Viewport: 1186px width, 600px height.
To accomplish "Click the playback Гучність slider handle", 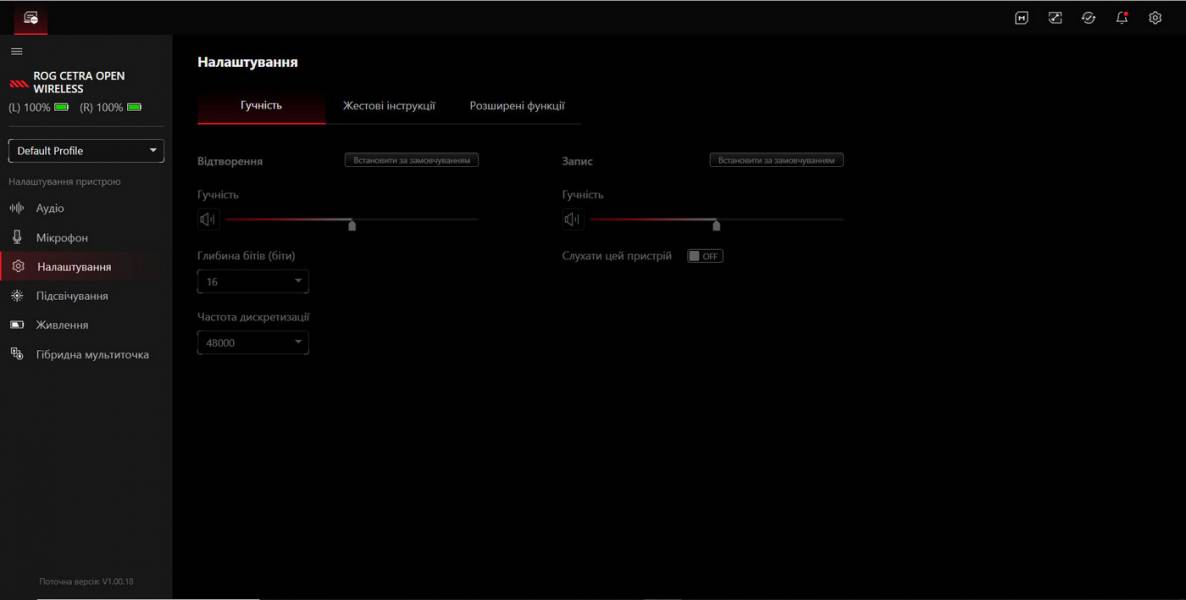I will click(352, 224).
